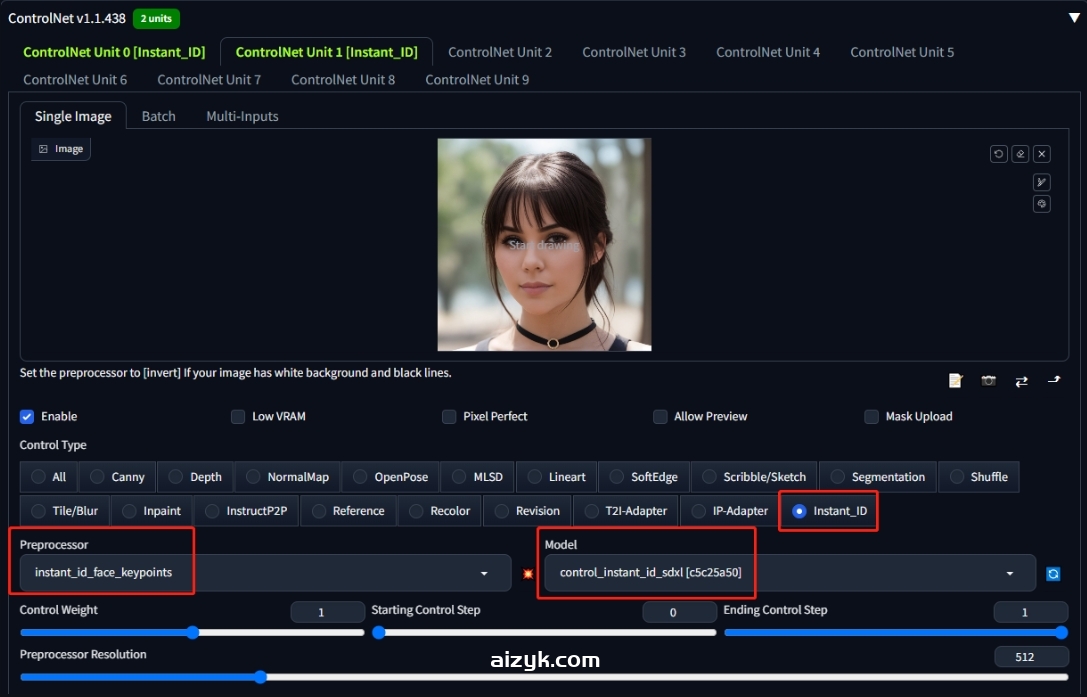Click the swap arrows icon to mirror webcam

1021,381
